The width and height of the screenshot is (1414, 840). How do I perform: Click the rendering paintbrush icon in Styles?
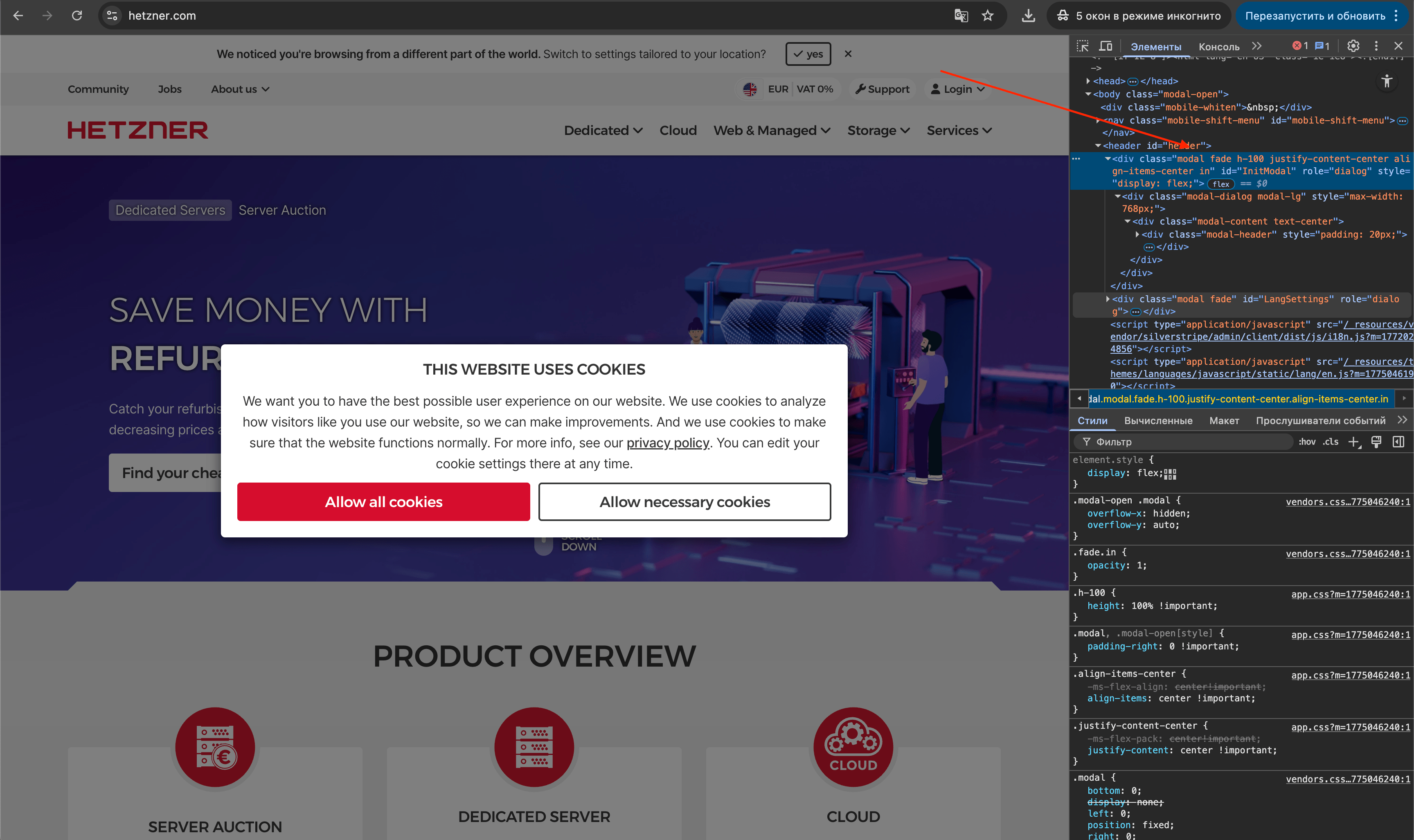click(x=1376, y=442)
